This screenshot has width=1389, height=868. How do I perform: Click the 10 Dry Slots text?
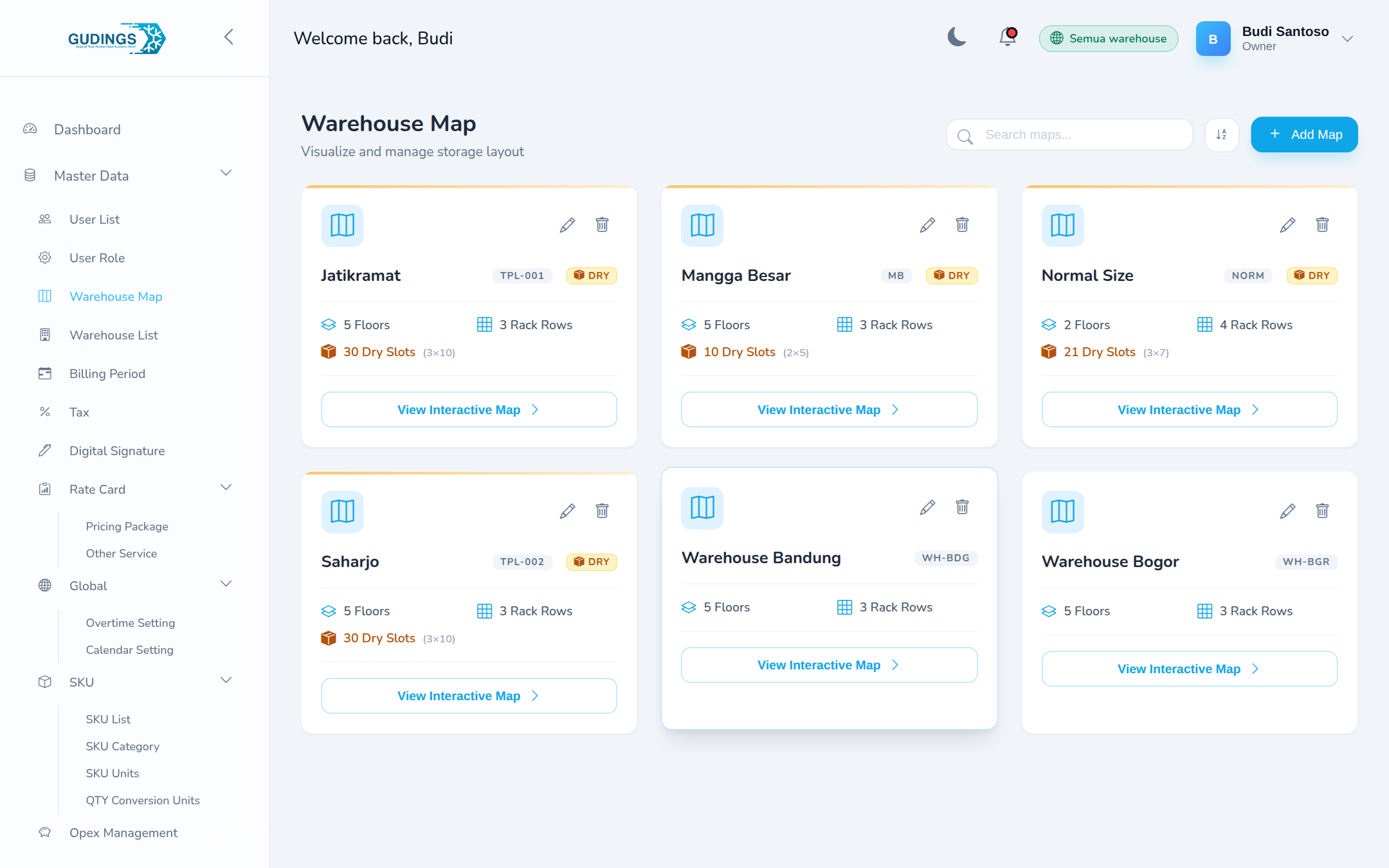[739, 352]
